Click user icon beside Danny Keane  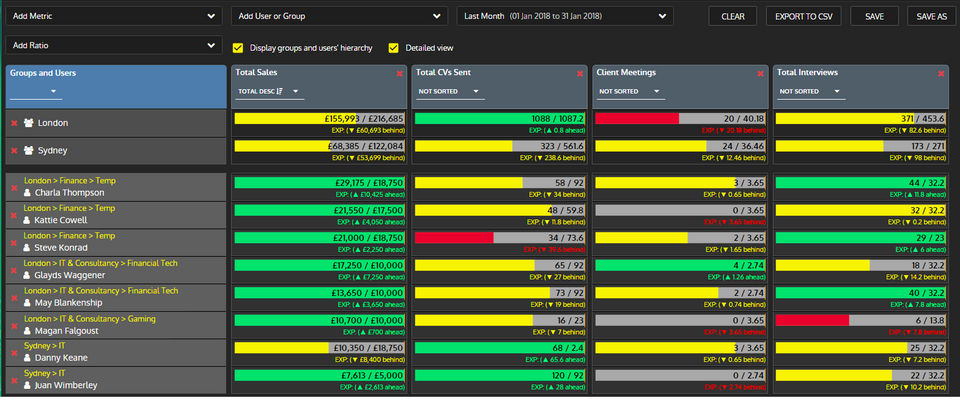27,358
